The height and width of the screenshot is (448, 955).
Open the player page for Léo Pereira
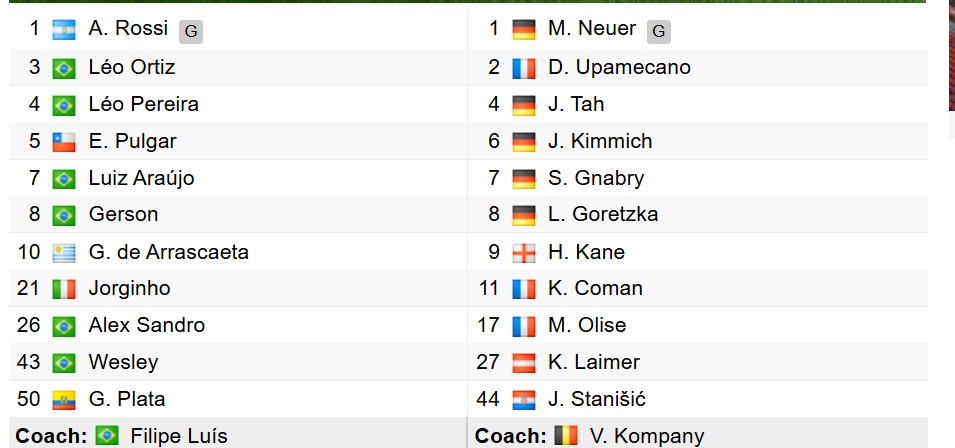pyautogui.click(x=144, y=104)
